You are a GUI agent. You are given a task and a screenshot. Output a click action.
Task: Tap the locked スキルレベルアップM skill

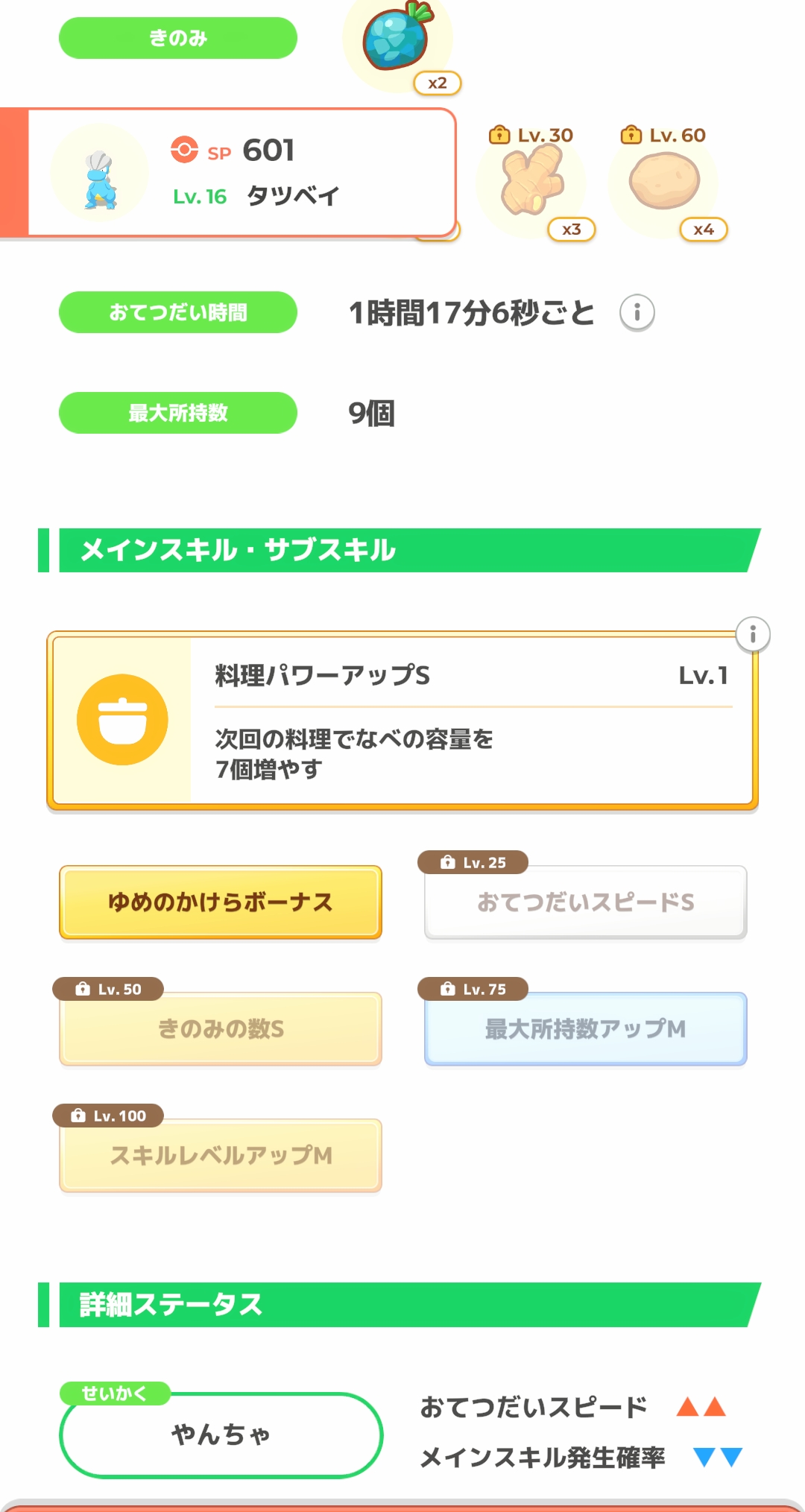[221, 1156]
